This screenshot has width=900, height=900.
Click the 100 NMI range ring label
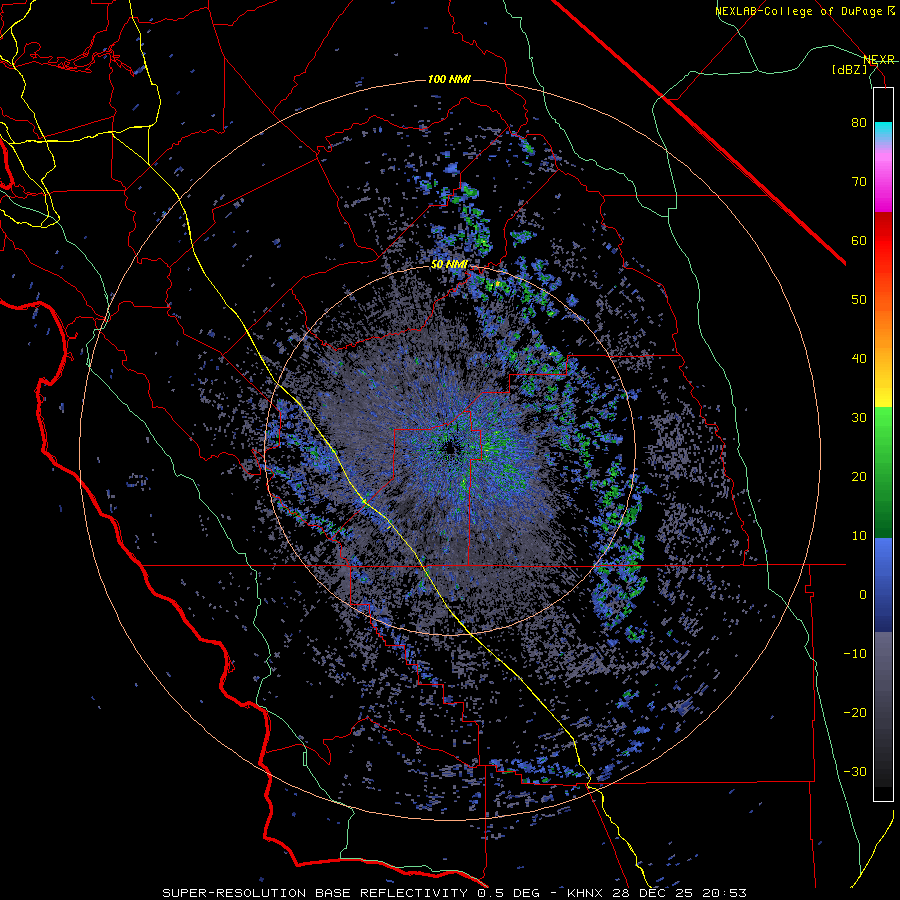coord(449,79)
